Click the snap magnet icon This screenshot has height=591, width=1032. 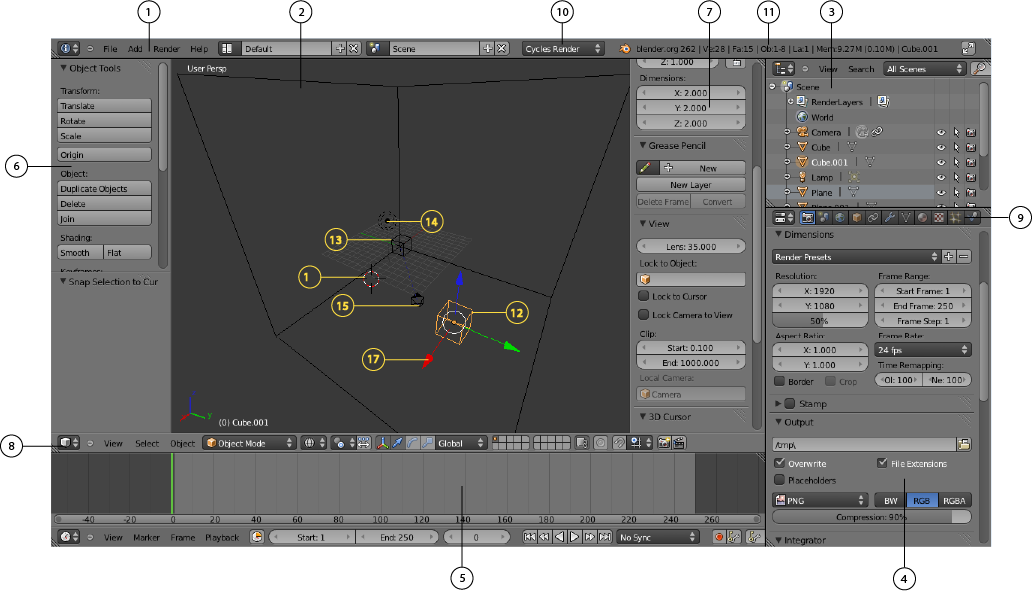click(619, 444)
